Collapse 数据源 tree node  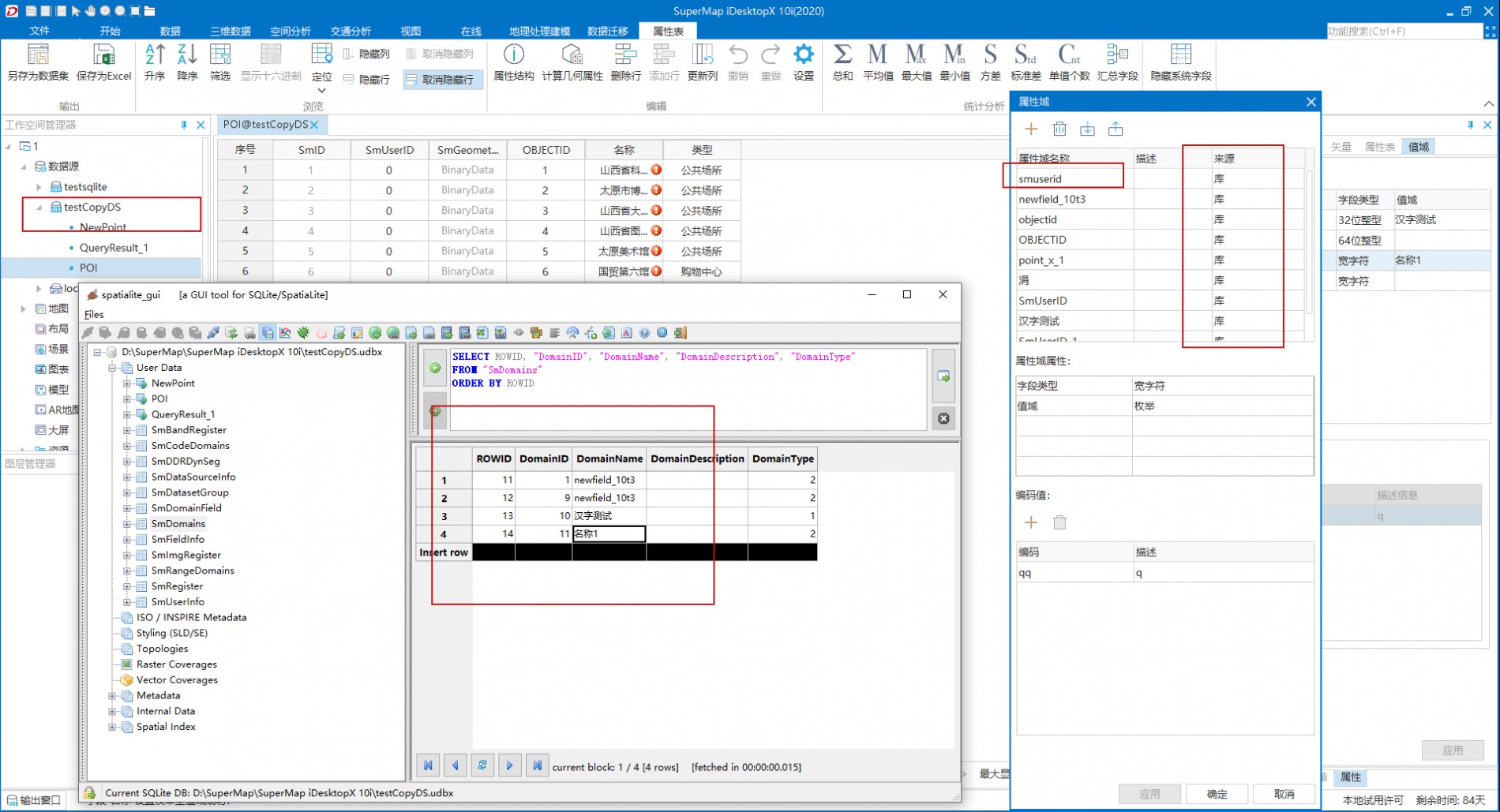(23, 167)
